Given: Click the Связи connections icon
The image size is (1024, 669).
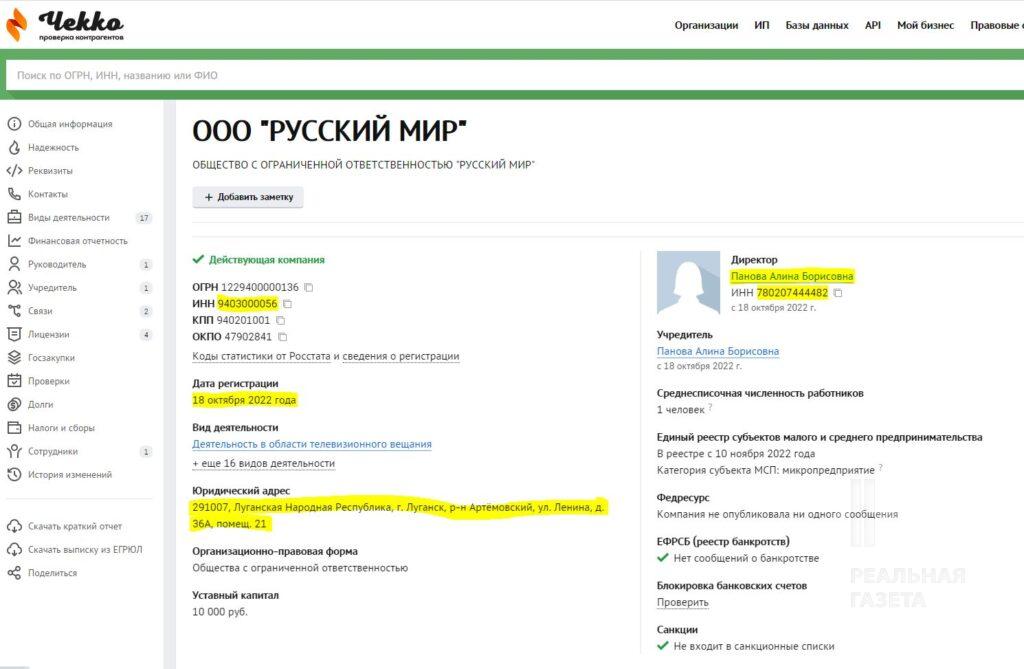Looking at the screenshot, I should (14, 311).
